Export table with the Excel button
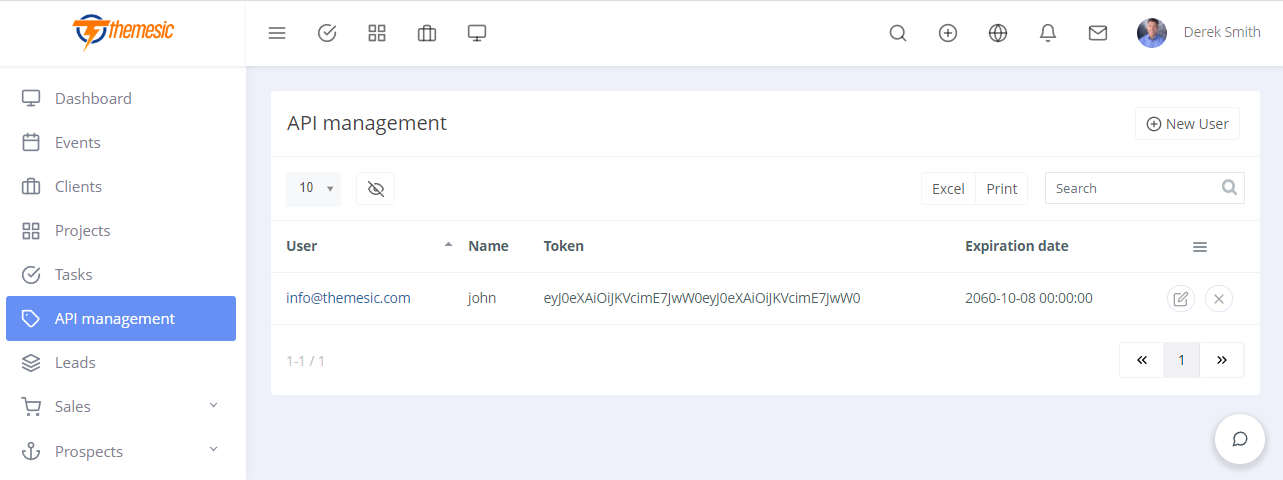This screenshot has height=480, width=1283. pos(948,188)
